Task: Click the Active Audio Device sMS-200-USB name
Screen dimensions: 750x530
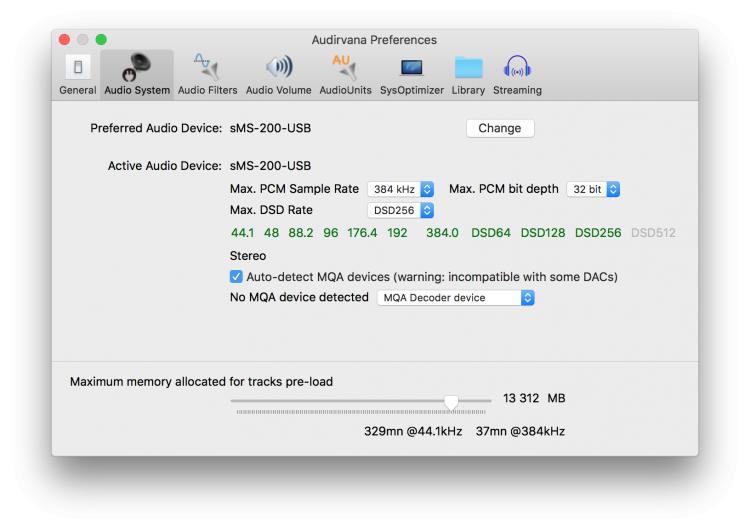Action: (x=270, y=166)
